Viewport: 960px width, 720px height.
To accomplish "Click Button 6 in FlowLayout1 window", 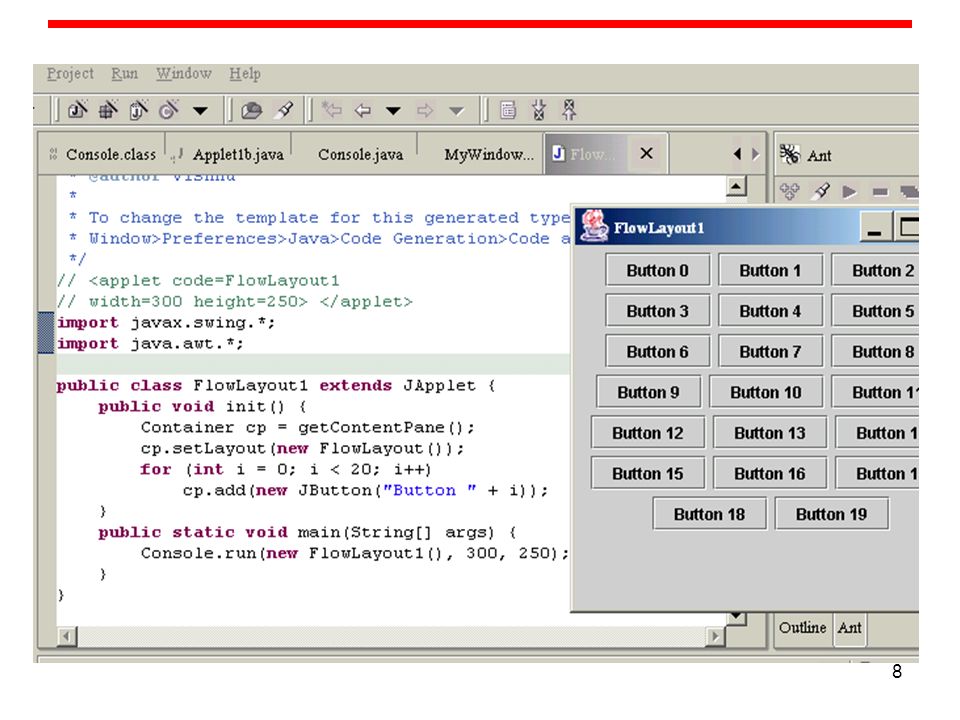I will [x=658, y=351].
